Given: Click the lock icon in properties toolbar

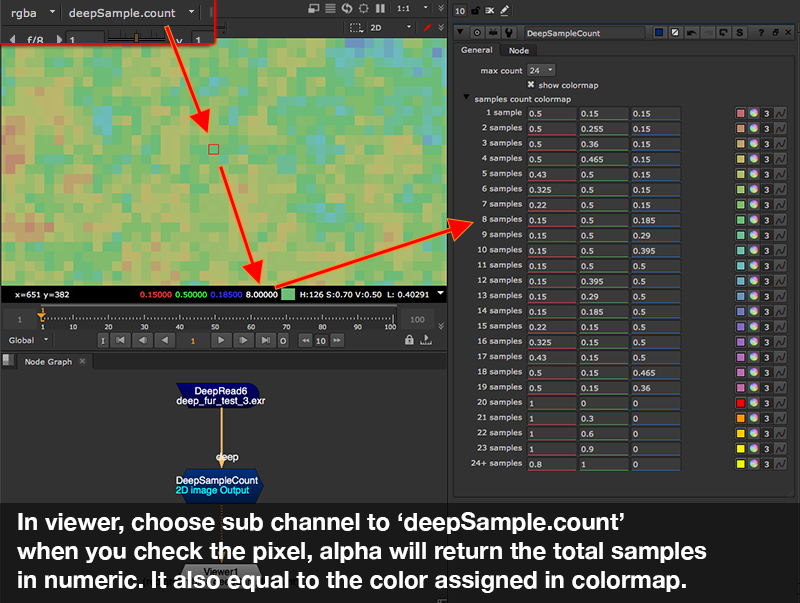Looking at the screenshot, I should [x=476, y=10].
